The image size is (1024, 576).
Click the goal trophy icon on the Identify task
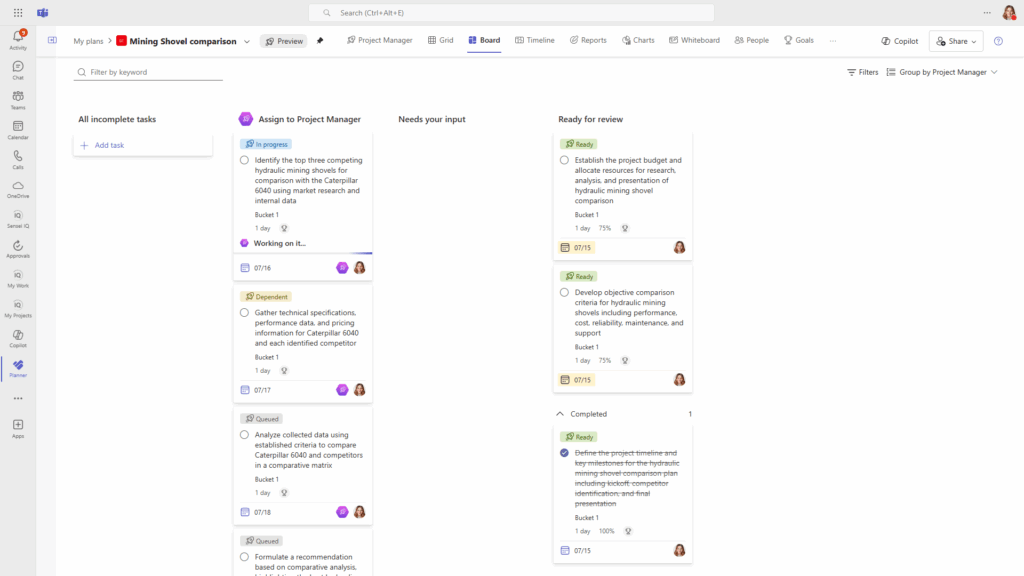(284, 228)
